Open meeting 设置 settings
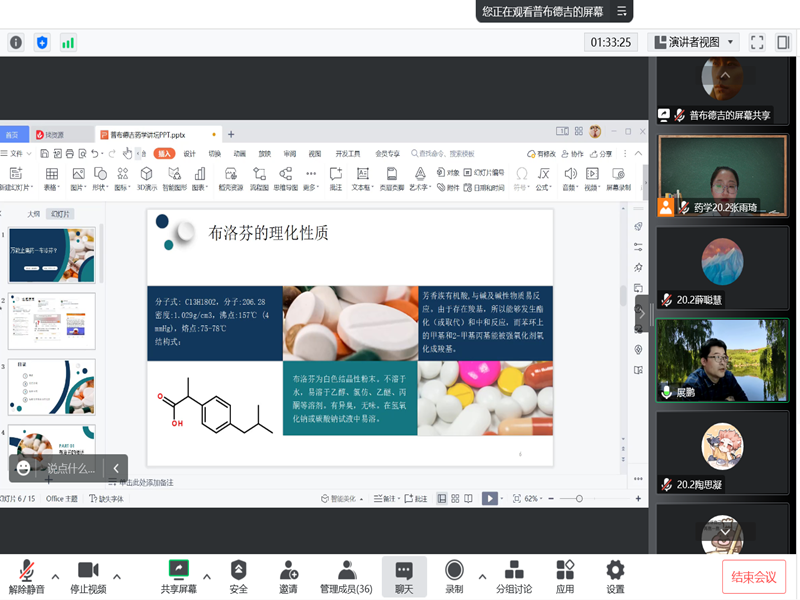The height and width of the screenshot is (600, 800). (615, 575)
